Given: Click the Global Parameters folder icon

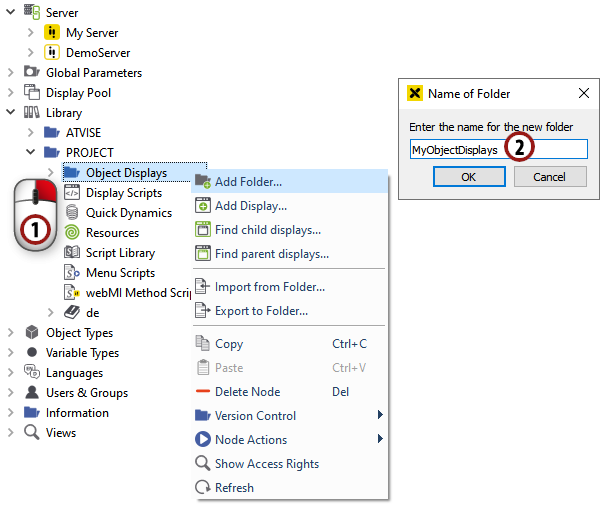Looking at the screenshot, I should point(32,72).
